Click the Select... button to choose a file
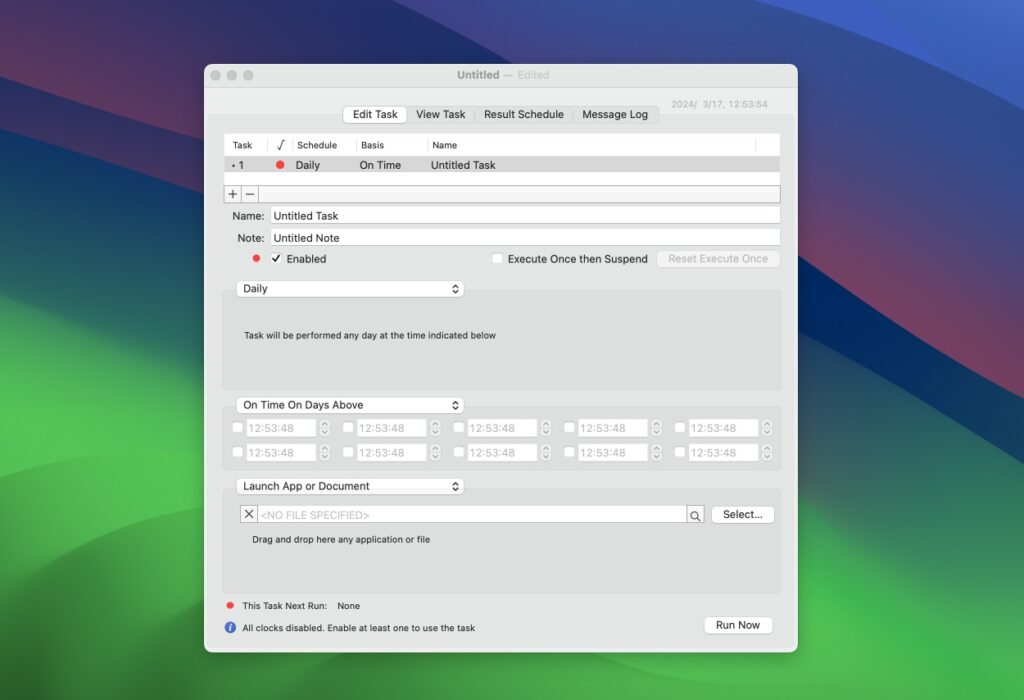The image size is (1024, 700). [742, 513]
